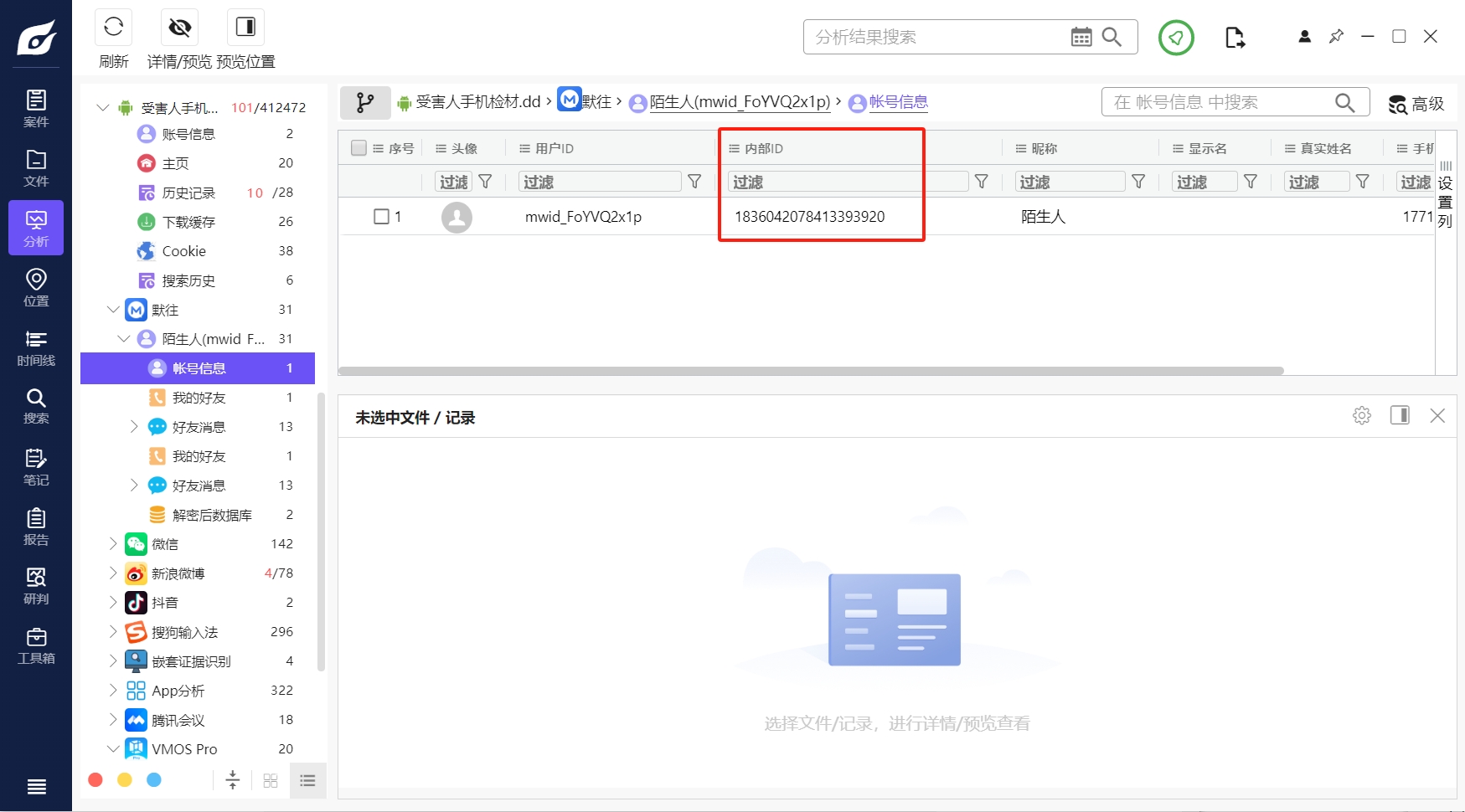Tick the checkbox for row 1
The image size is (1465, 812).
[x=381, y=216]
